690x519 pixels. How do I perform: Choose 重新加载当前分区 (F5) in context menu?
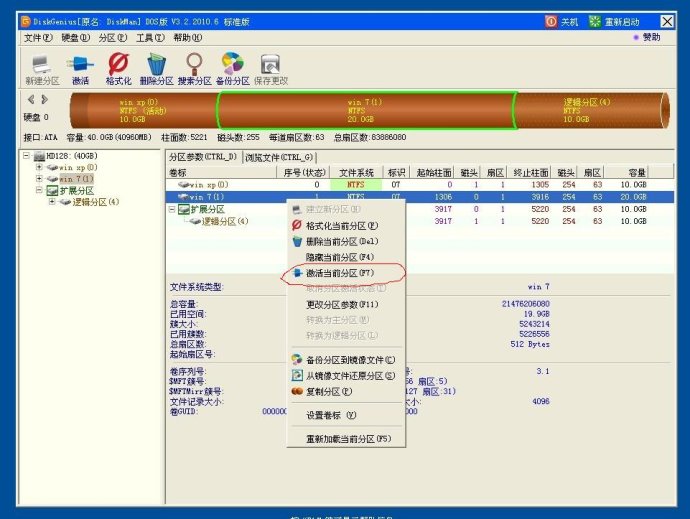click(346, 439)
